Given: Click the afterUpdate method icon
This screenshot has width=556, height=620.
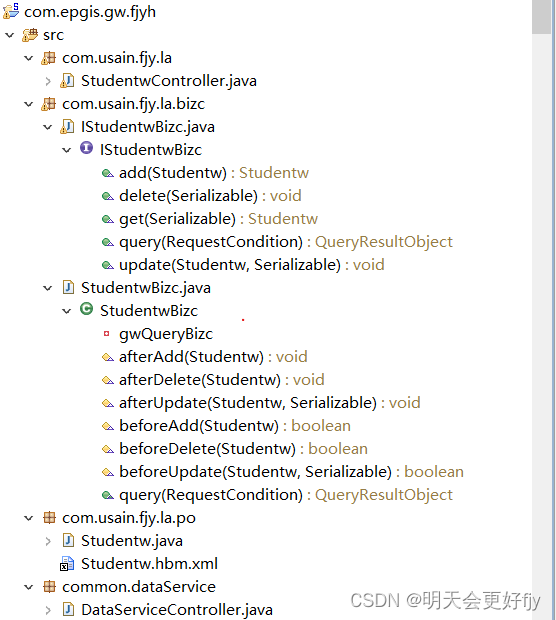Looking at the screenshot, I should pyautogui.click(x=108, y=403).
